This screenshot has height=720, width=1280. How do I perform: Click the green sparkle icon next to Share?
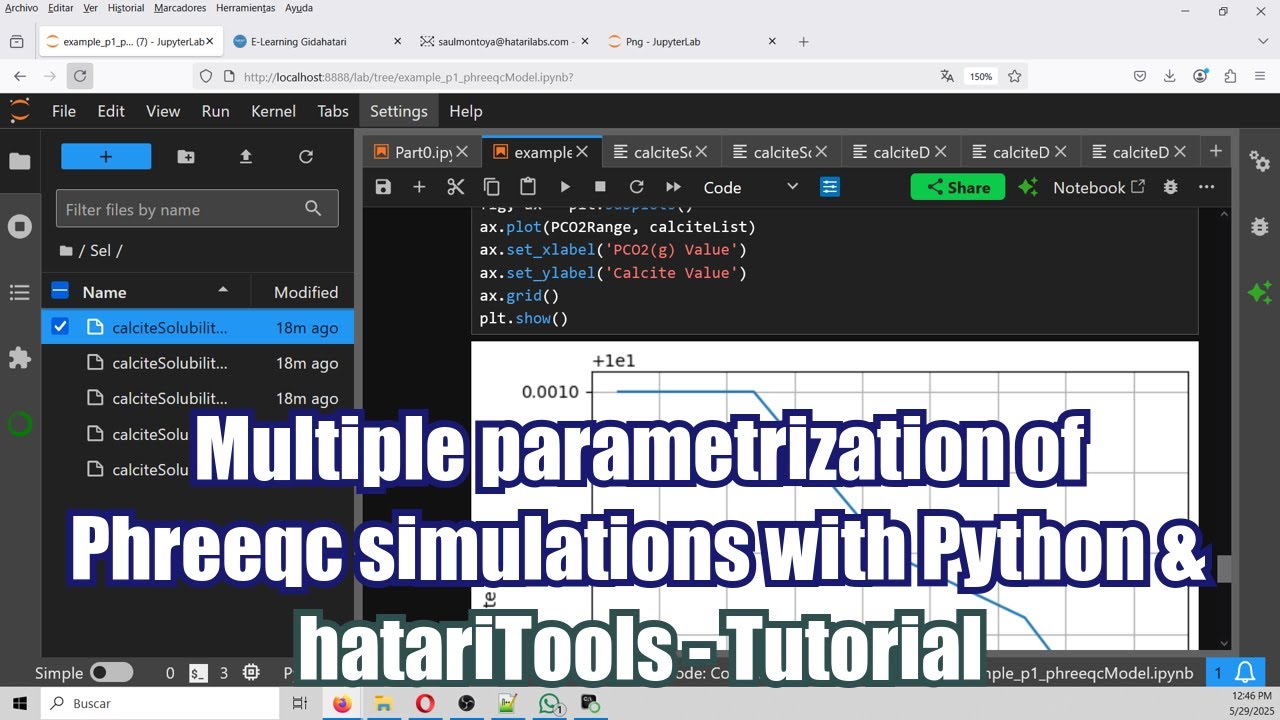1027,187
